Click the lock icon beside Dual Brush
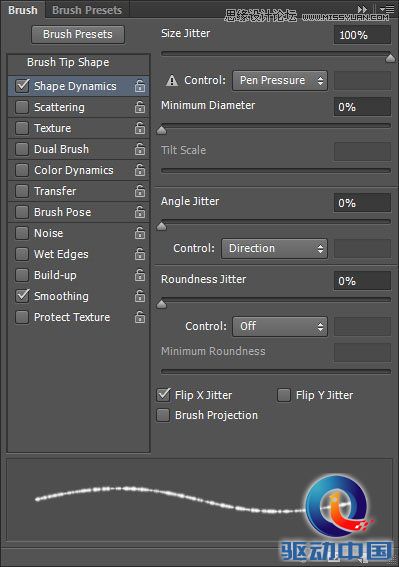Screen dimensions: 399x567 (140, 149)
